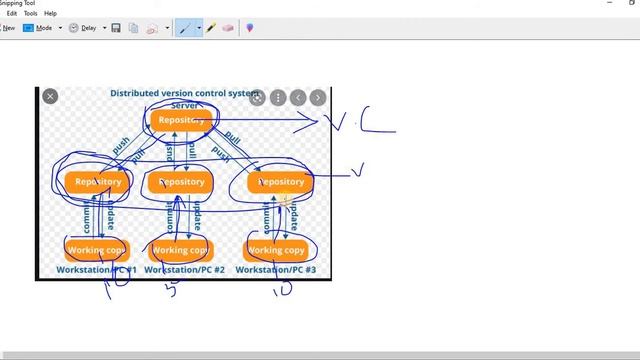Expand the Delay dropdown arrow

click(104, 28)
